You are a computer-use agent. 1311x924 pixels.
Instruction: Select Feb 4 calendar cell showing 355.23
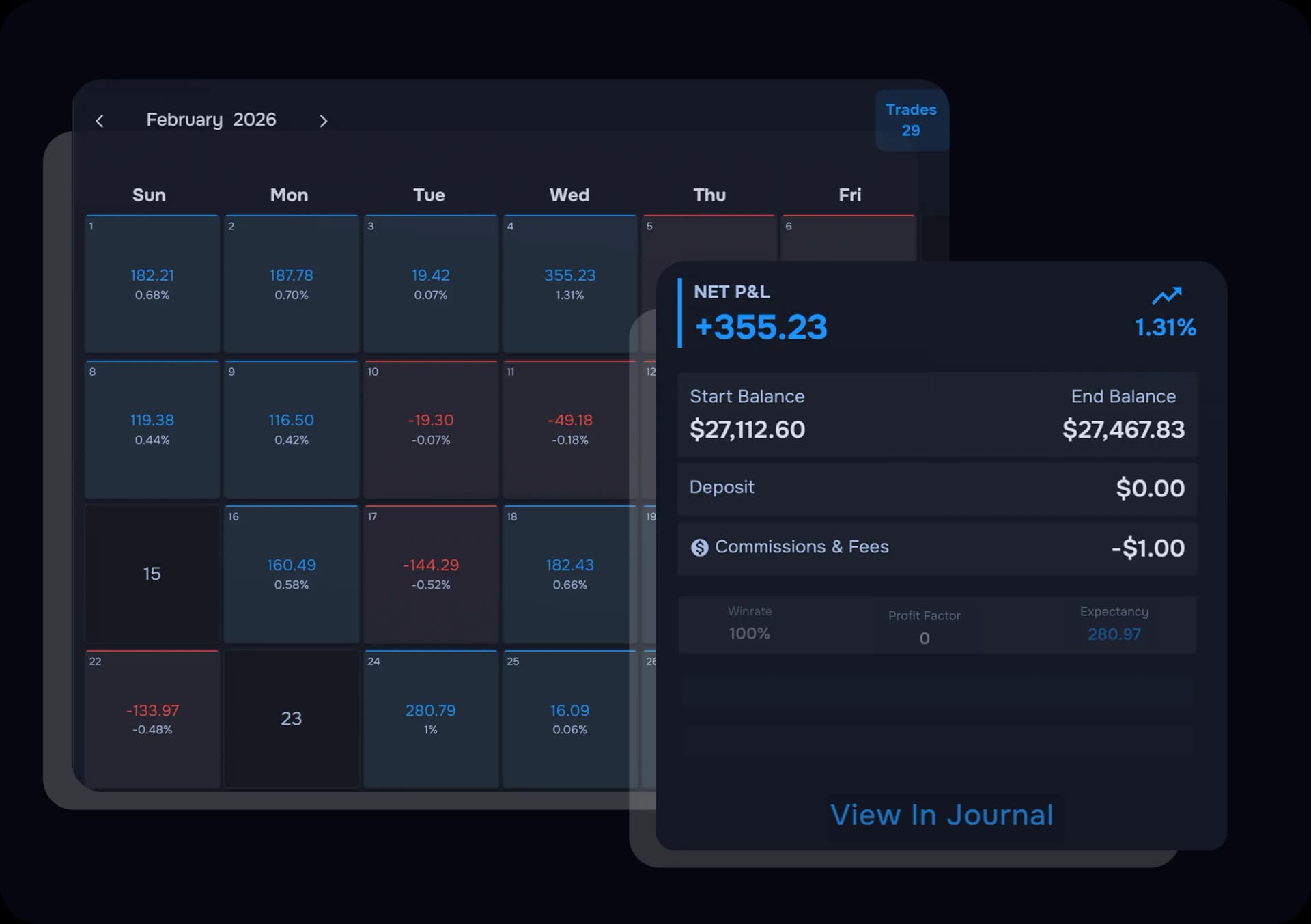coord(570,284)
